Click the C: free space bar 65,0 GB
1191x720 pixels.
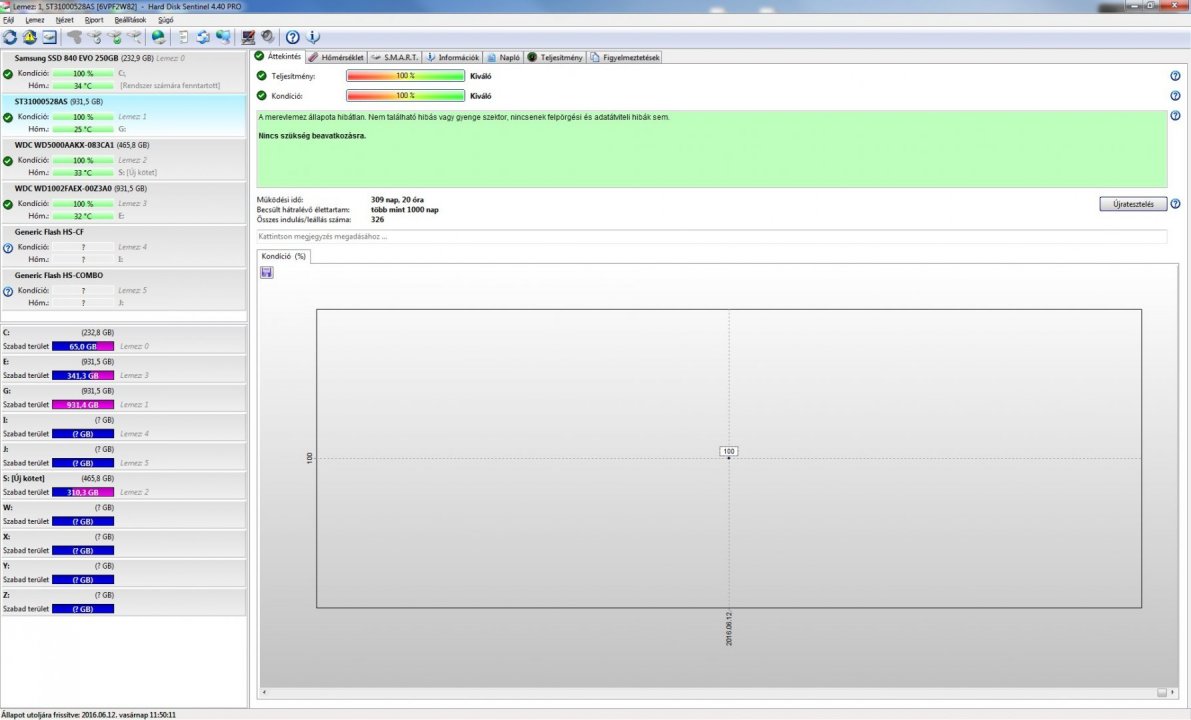(83, 346)
